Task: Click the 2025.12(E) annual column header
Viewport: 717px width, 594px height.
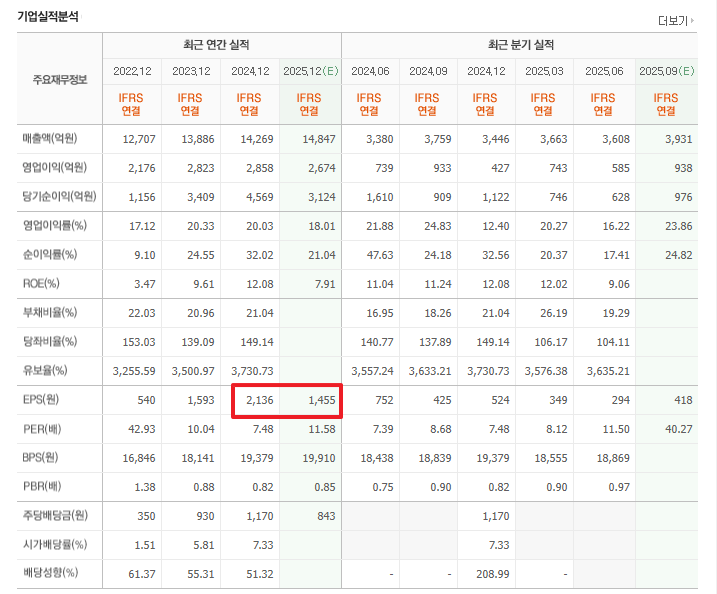Action: [x=309, y=71]
